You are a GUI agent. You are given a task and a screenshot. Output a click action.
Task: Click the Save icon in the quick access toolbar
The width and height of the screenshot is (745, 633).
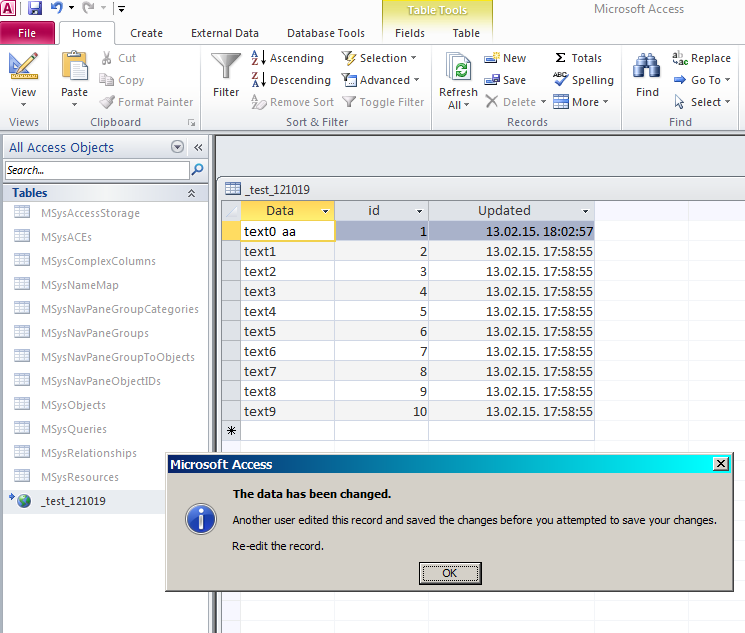pyautogui.click(x=35, y=8)
